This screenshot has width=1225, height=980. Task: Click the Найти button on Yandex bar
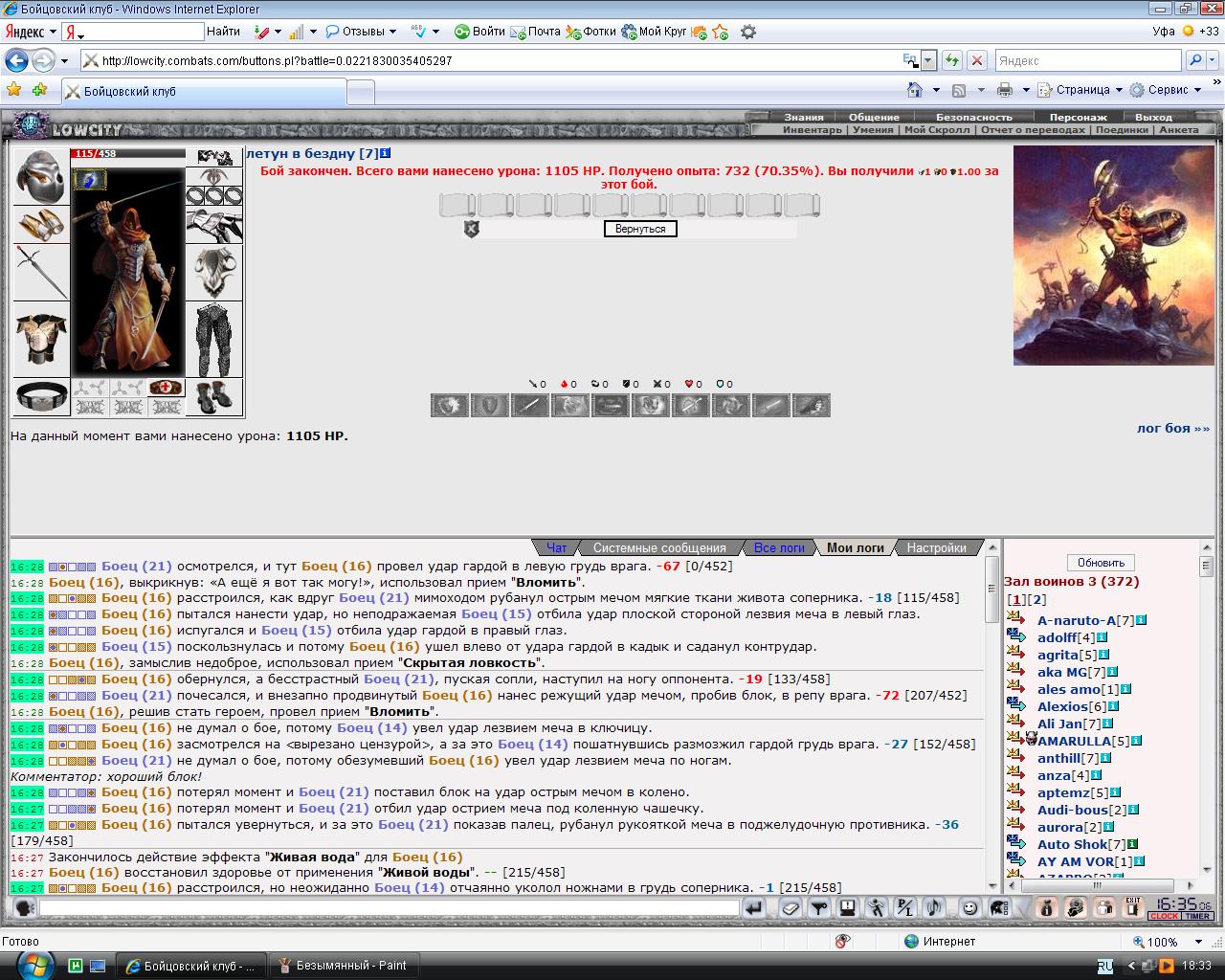[223, 32]
